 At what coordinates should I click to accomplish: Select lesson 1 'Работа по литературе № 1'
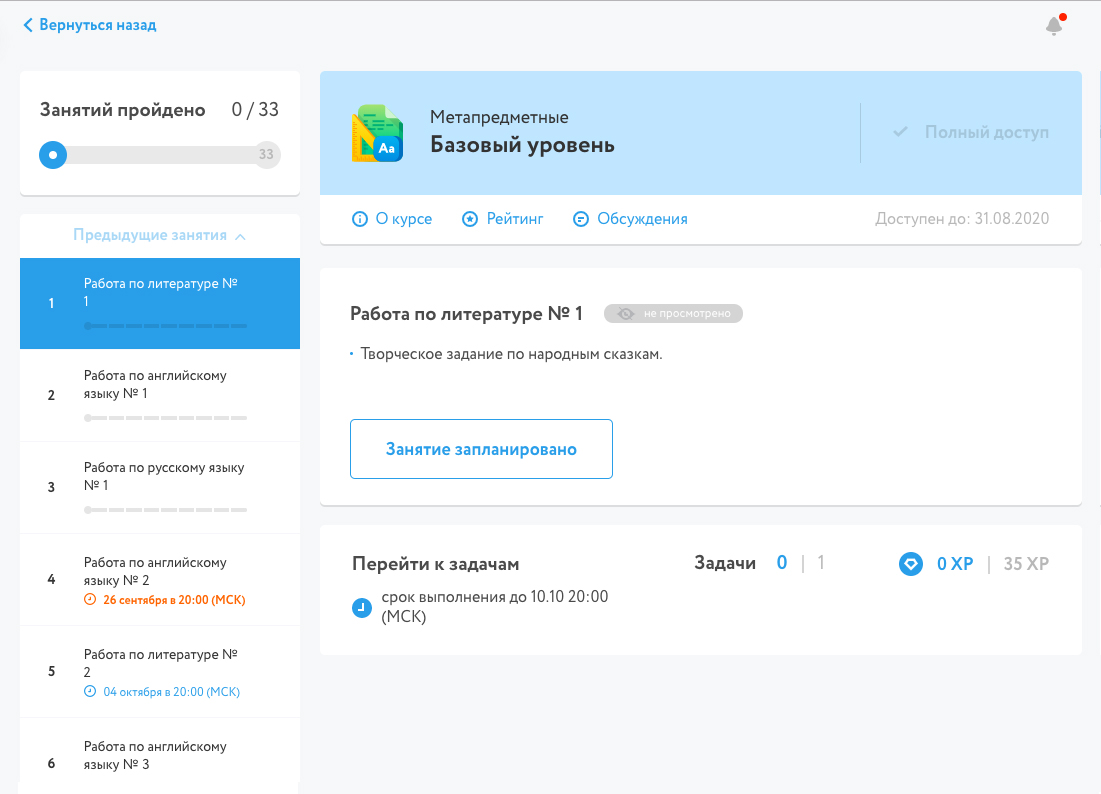[160, 303]
